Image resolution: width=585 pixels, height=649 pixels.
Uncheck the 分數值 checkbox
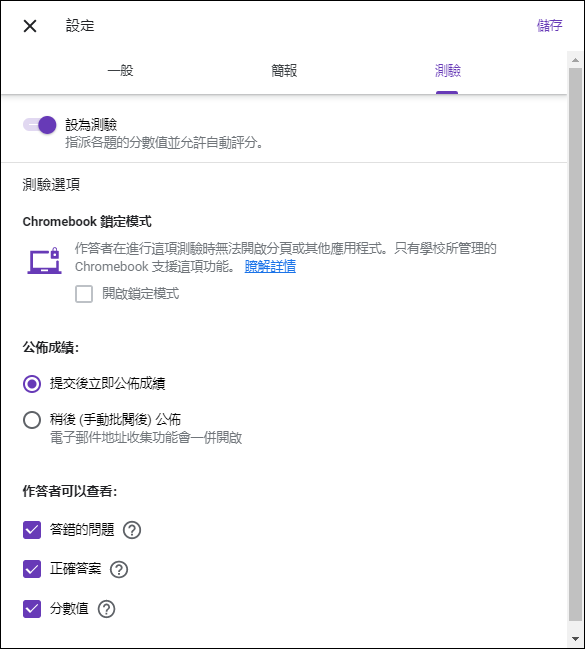[32, 609]
